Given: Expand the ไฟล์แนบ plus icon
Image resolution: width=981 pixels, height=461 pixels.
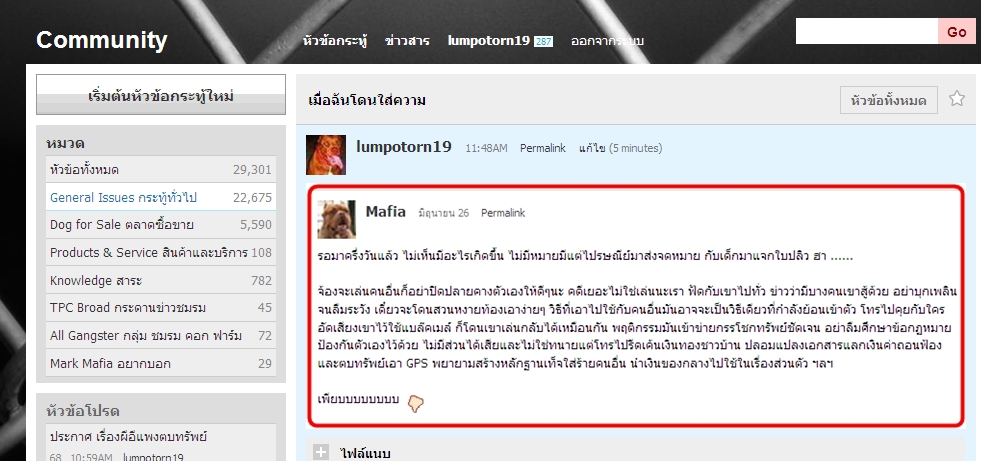Looking at the screenshot, I should click(320, 452).
